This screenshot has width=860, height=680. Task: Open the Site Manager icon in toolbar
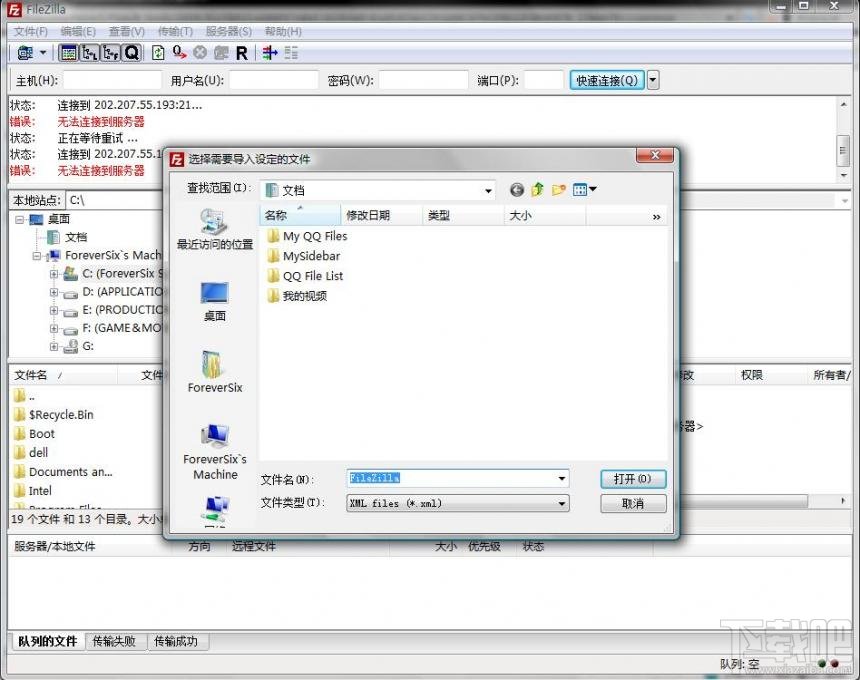pos(25,53)
